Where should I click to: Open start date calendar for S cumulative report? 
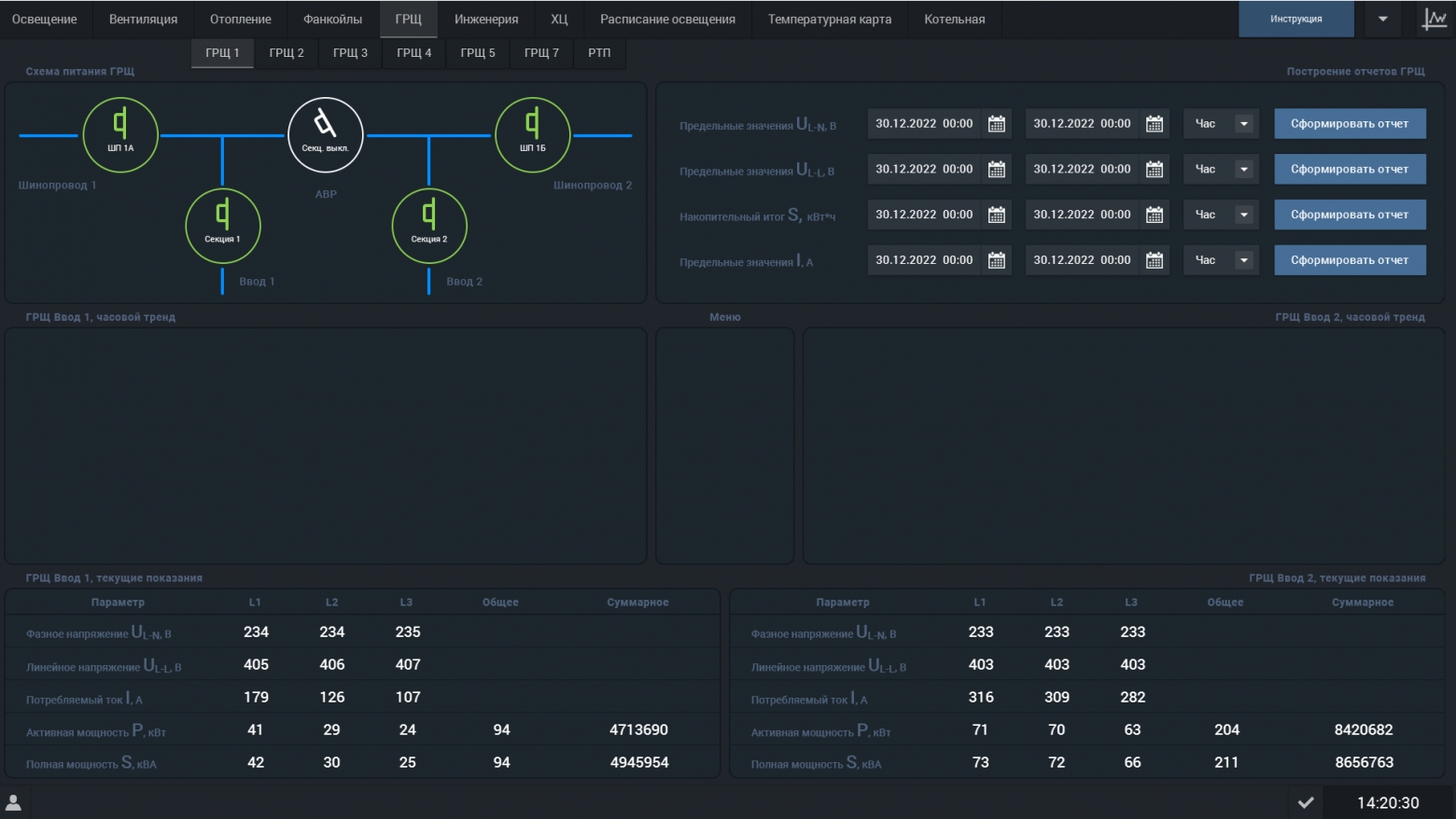(997, 215)
